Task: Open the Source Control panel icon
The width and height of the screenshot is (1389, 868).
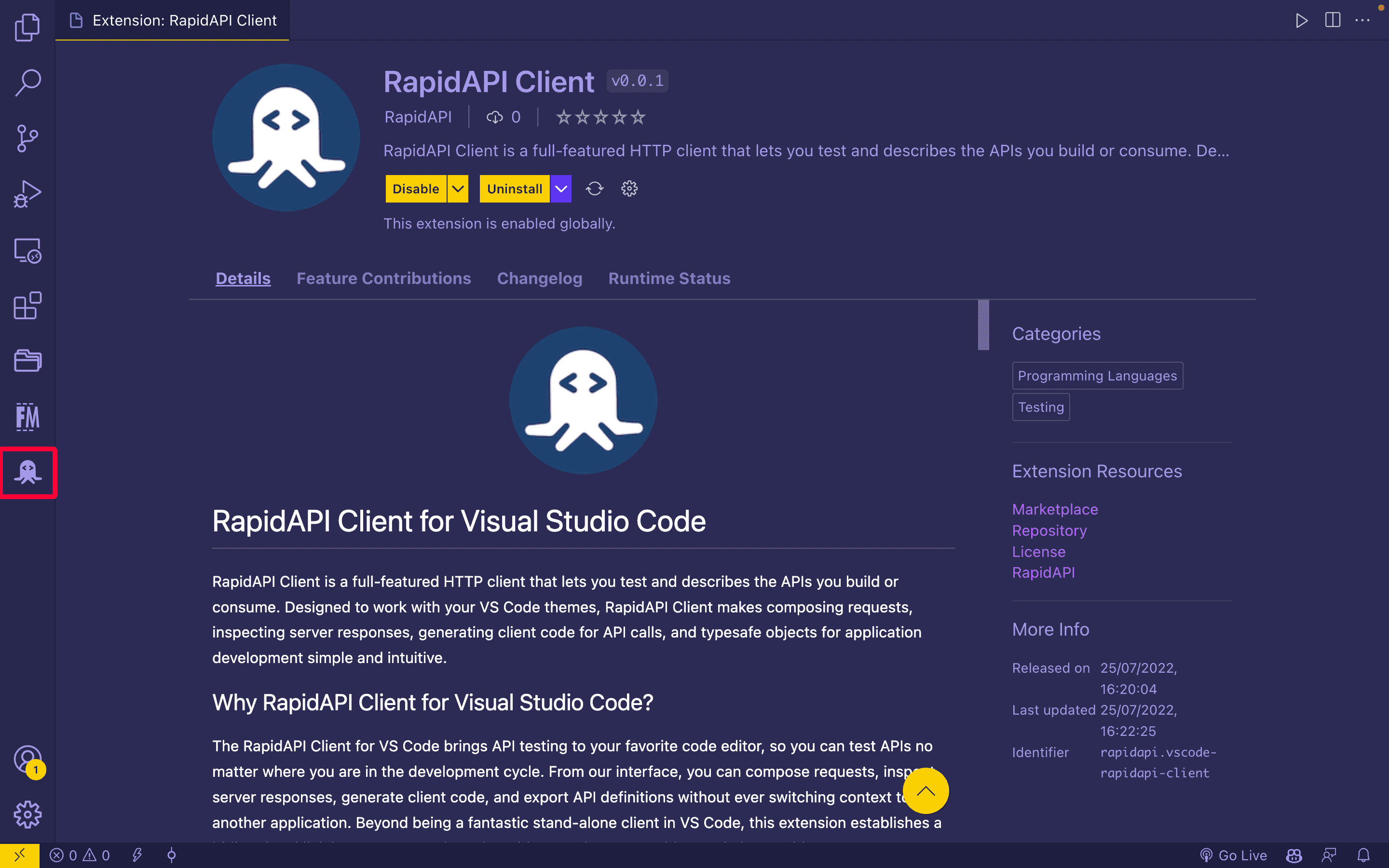Action: pyautogui.click(x=27, y=139)
